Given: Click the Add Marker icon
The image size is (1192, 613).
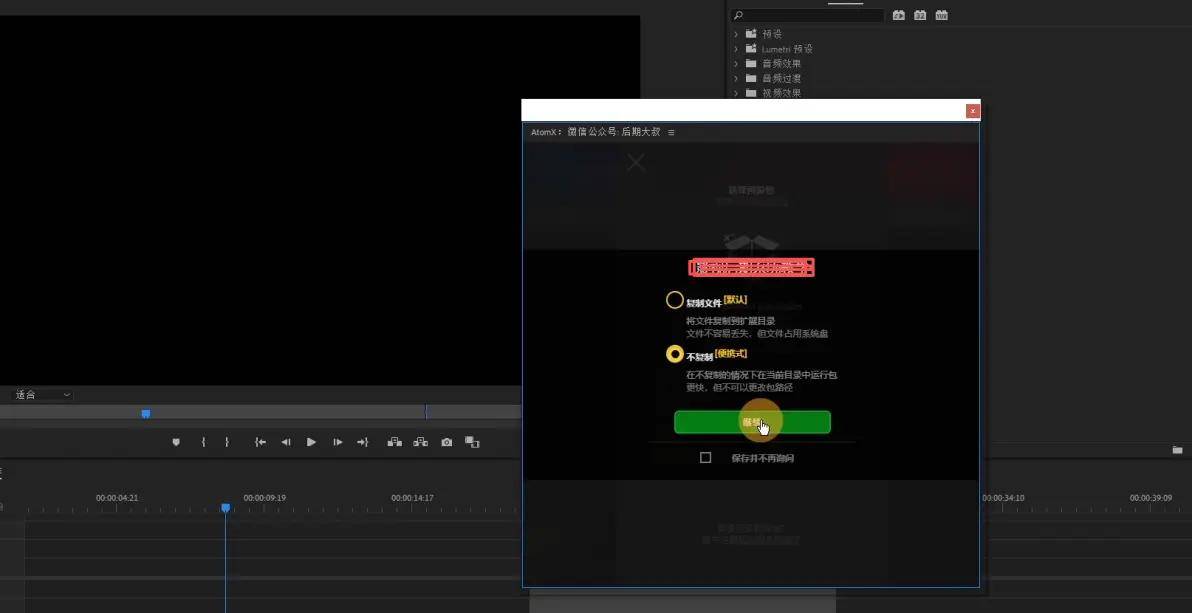Looking at the screenshot, I should tap(176, 442).
